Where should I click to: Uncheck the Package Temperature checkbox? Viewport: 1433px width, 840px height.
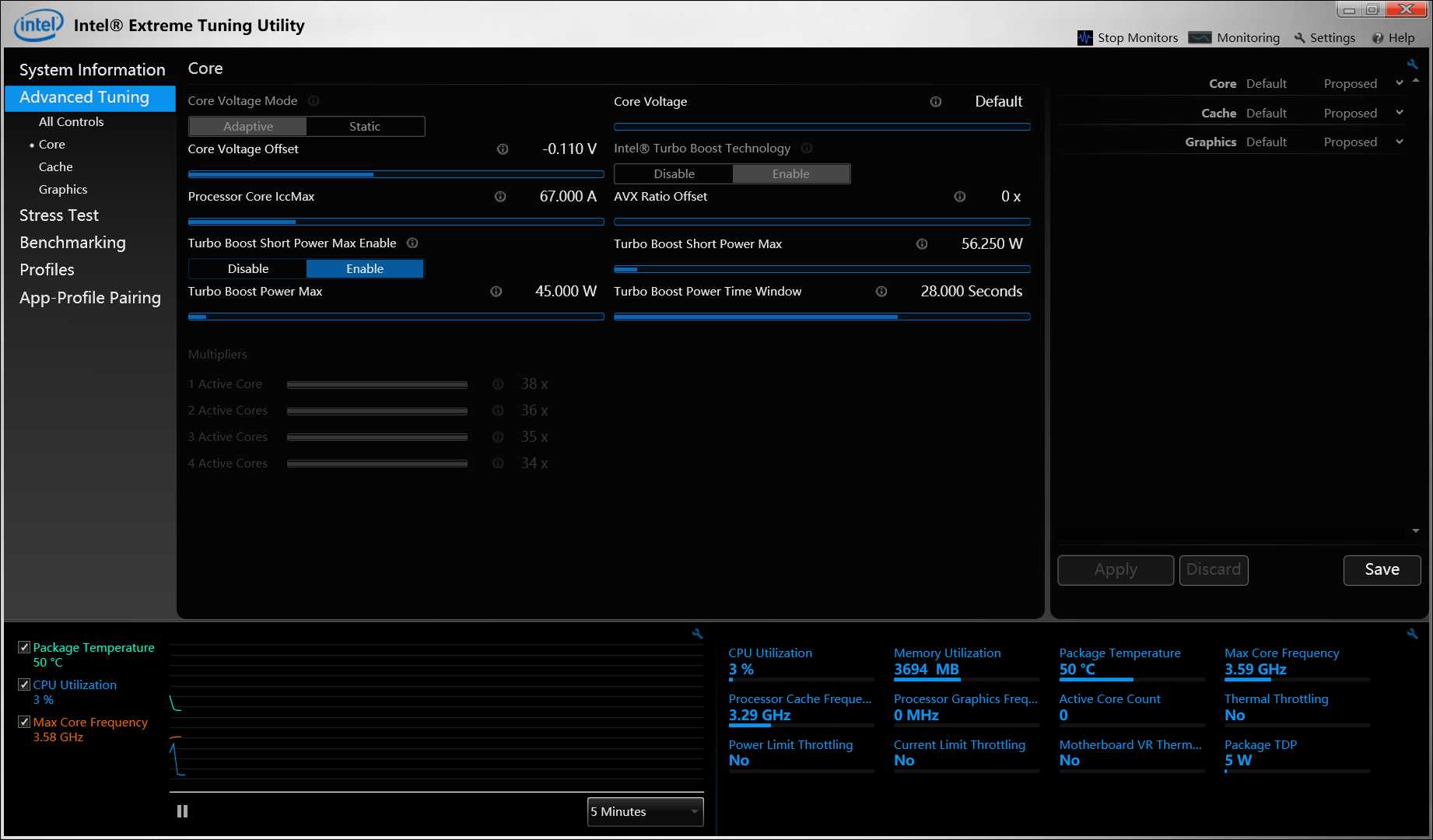point(24,647)
